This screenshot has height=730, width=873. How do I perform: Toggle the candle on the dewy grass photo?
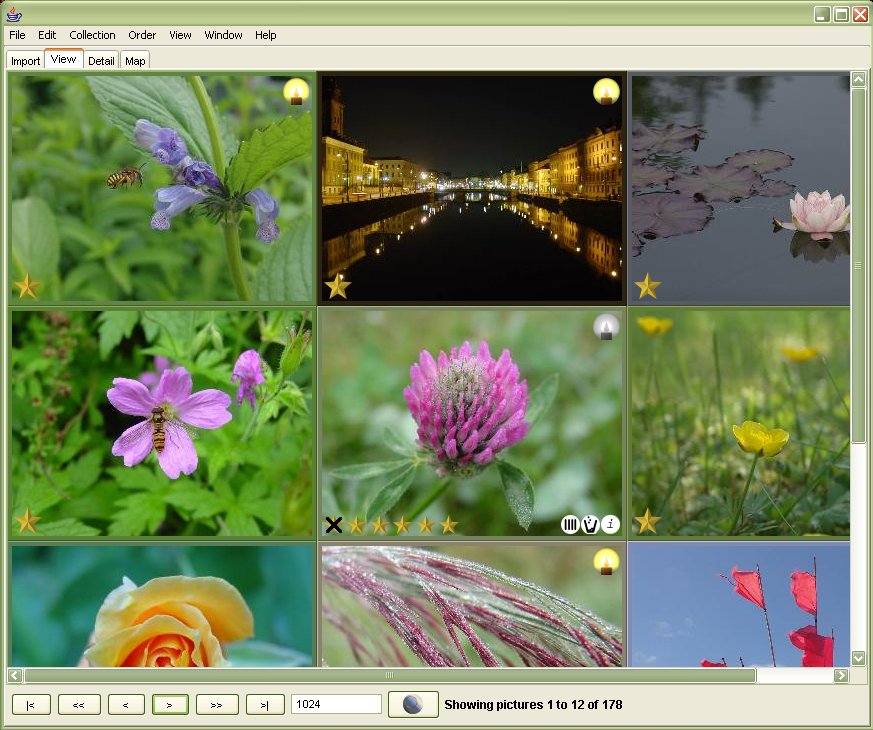click(x=606, y=562)
